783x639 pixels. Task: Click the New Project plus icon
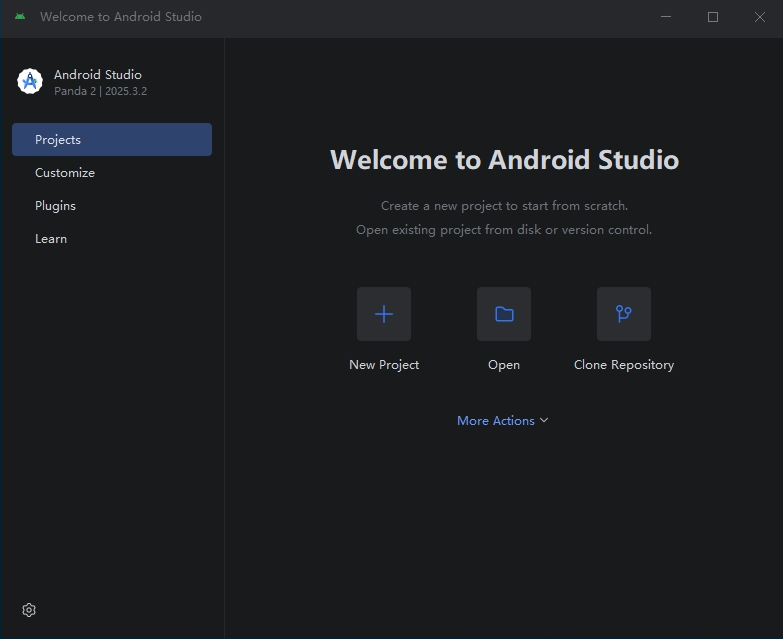click(384, 314)
